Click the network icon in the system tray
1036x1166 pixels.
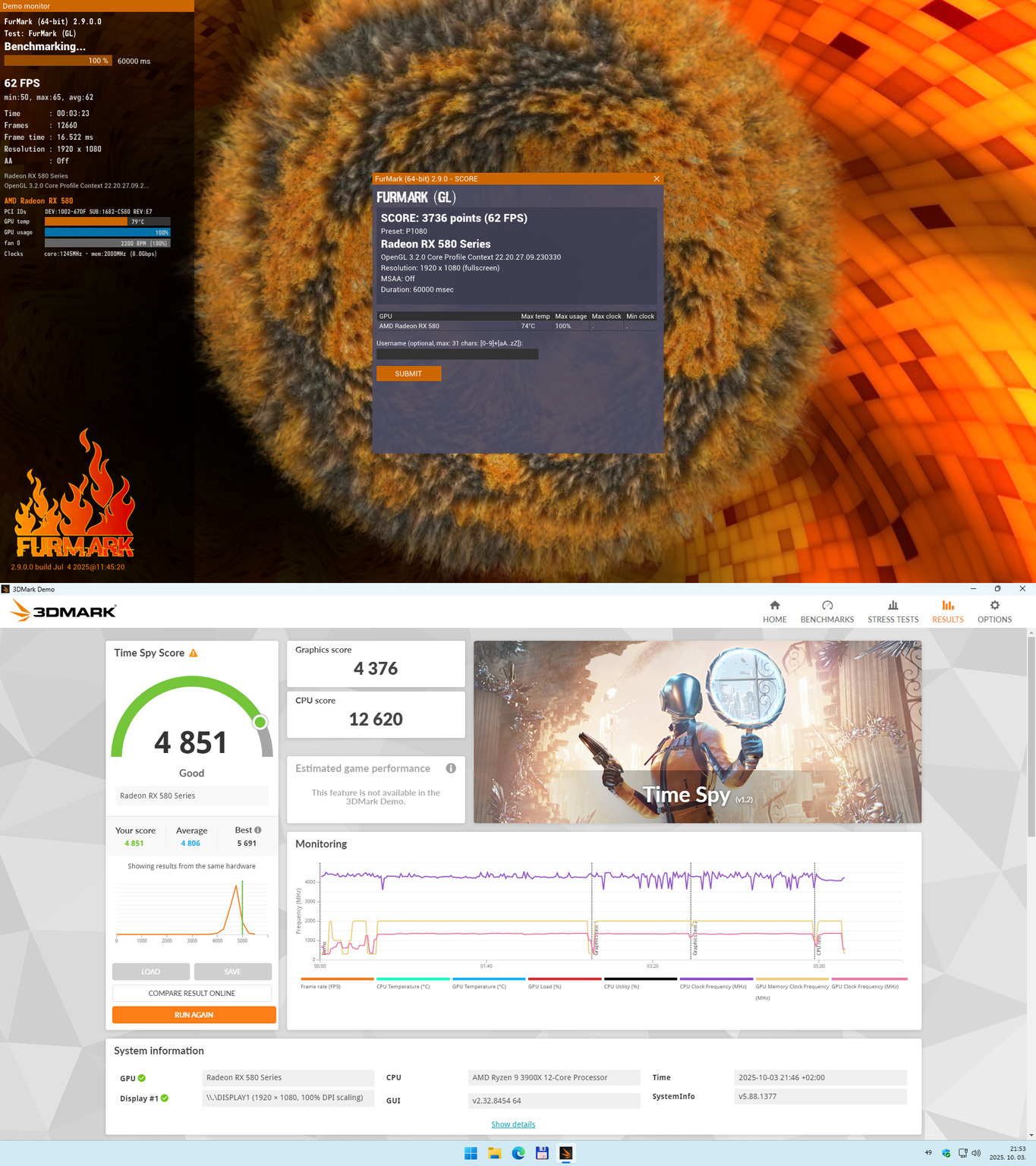click(962, 1153)
